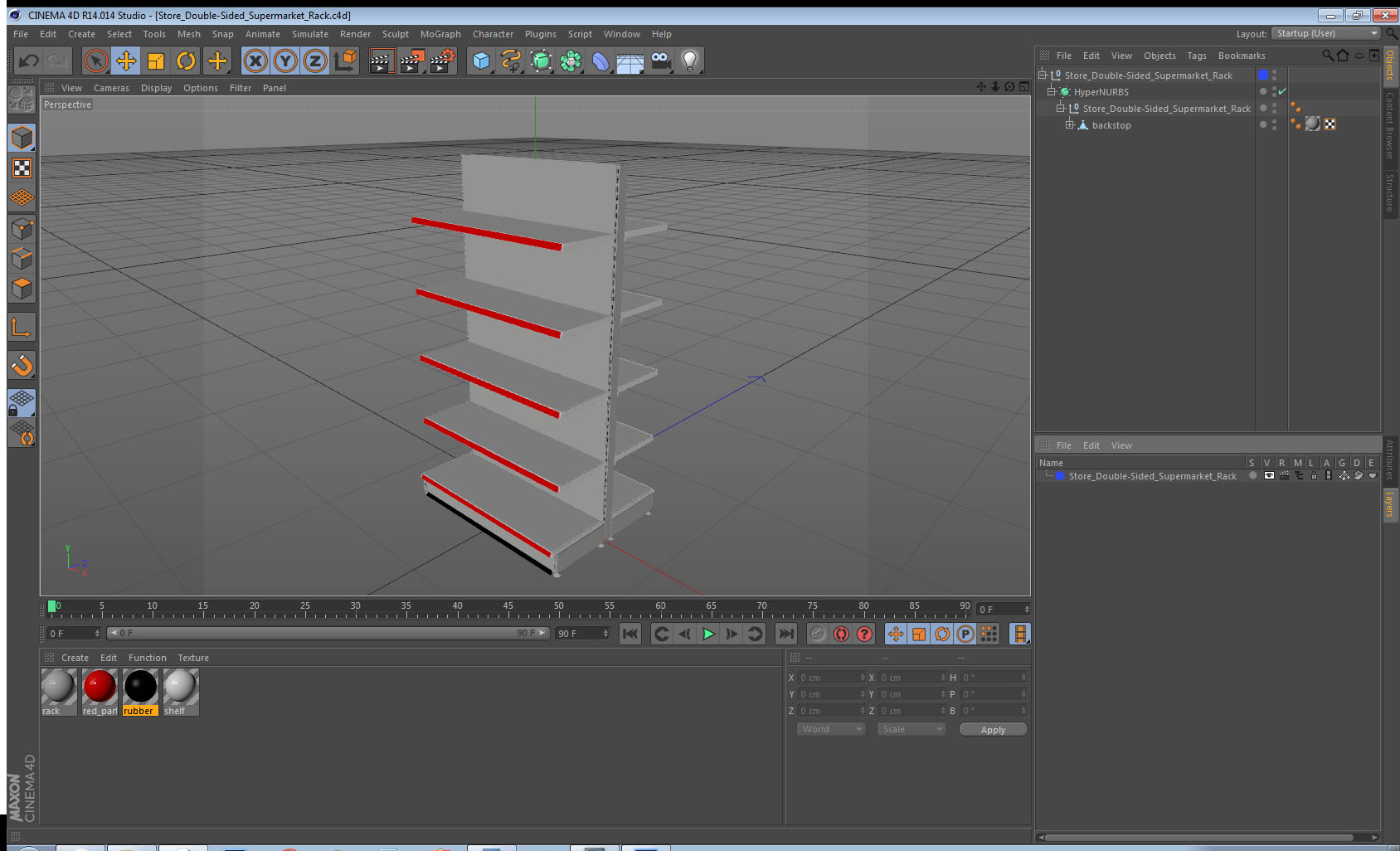Activate the Rotate tool in toolbar

pos(186,61)
